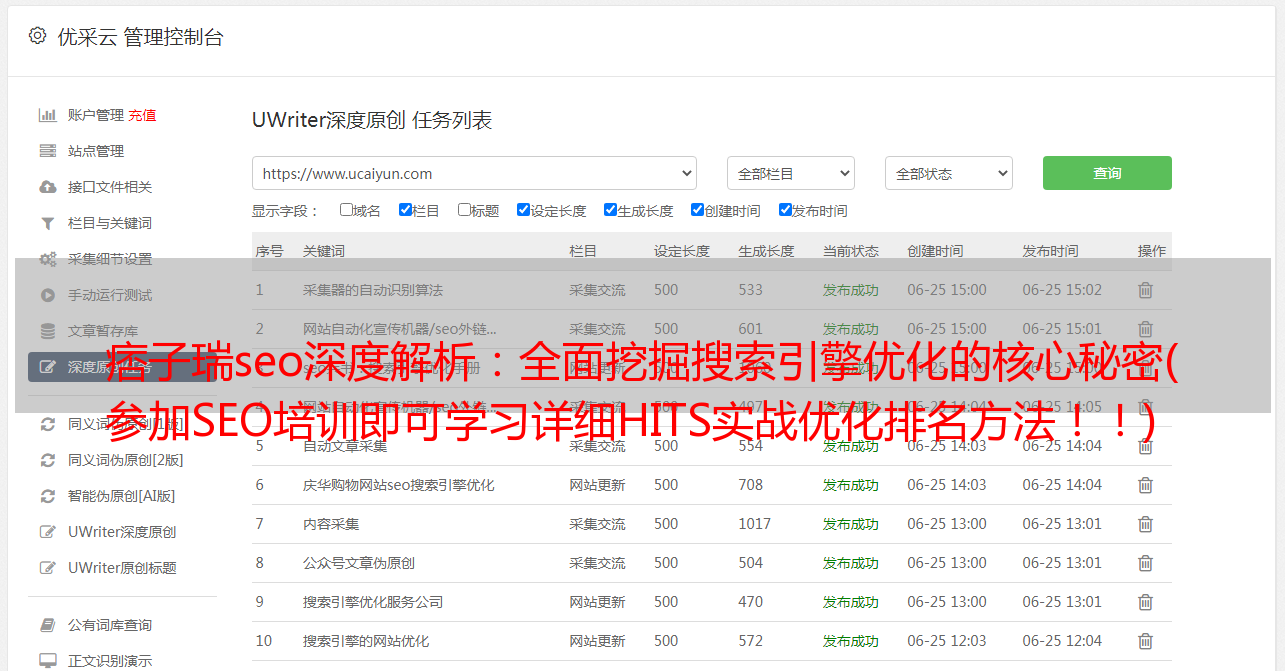Click the filter icon for 栏目与关键词
Image resolution: width=1285 pixels, height=671 pixels.
(x=47, y=223)
